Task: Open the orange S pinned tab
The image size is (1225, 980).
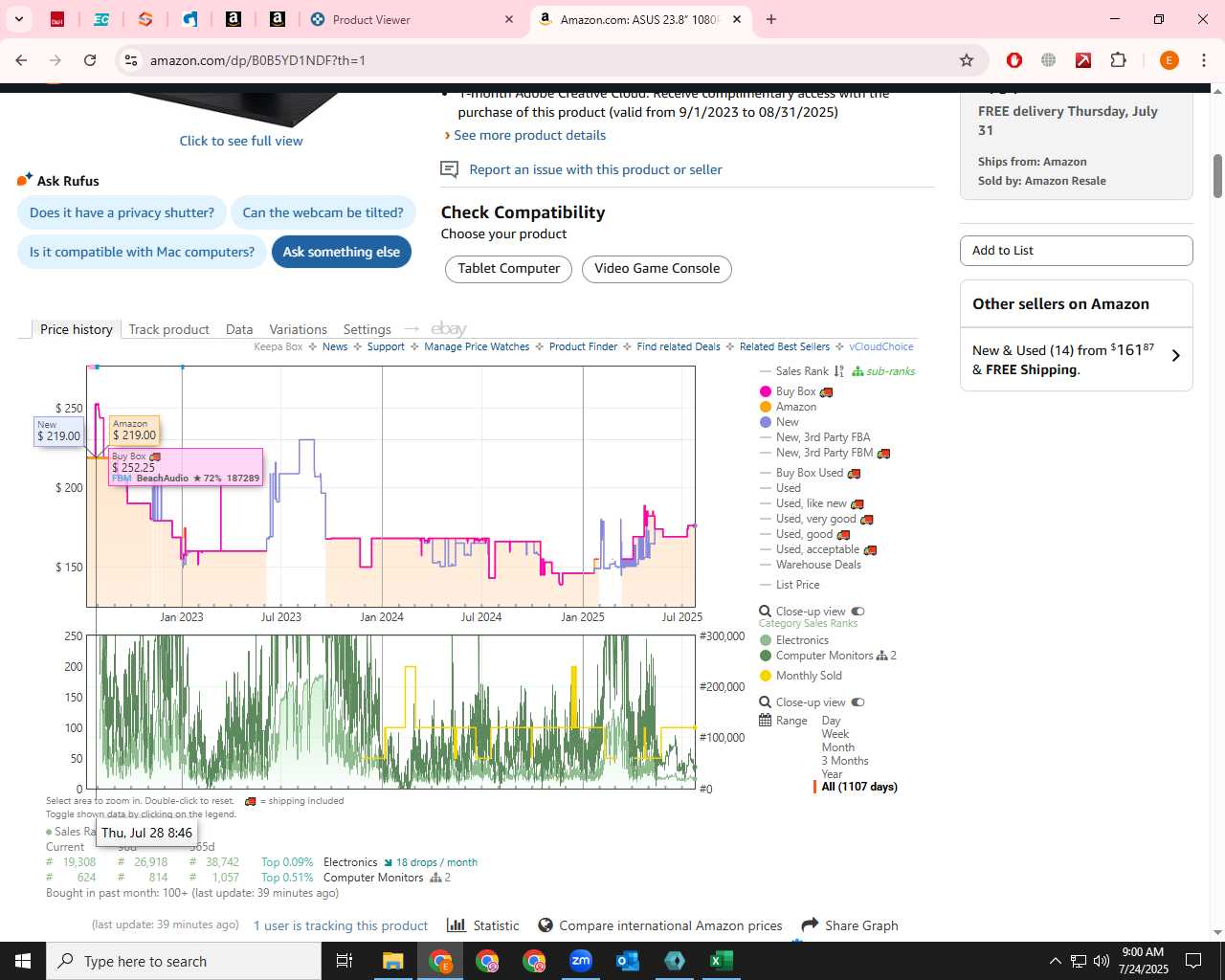Action: click(x=145, y=19)
